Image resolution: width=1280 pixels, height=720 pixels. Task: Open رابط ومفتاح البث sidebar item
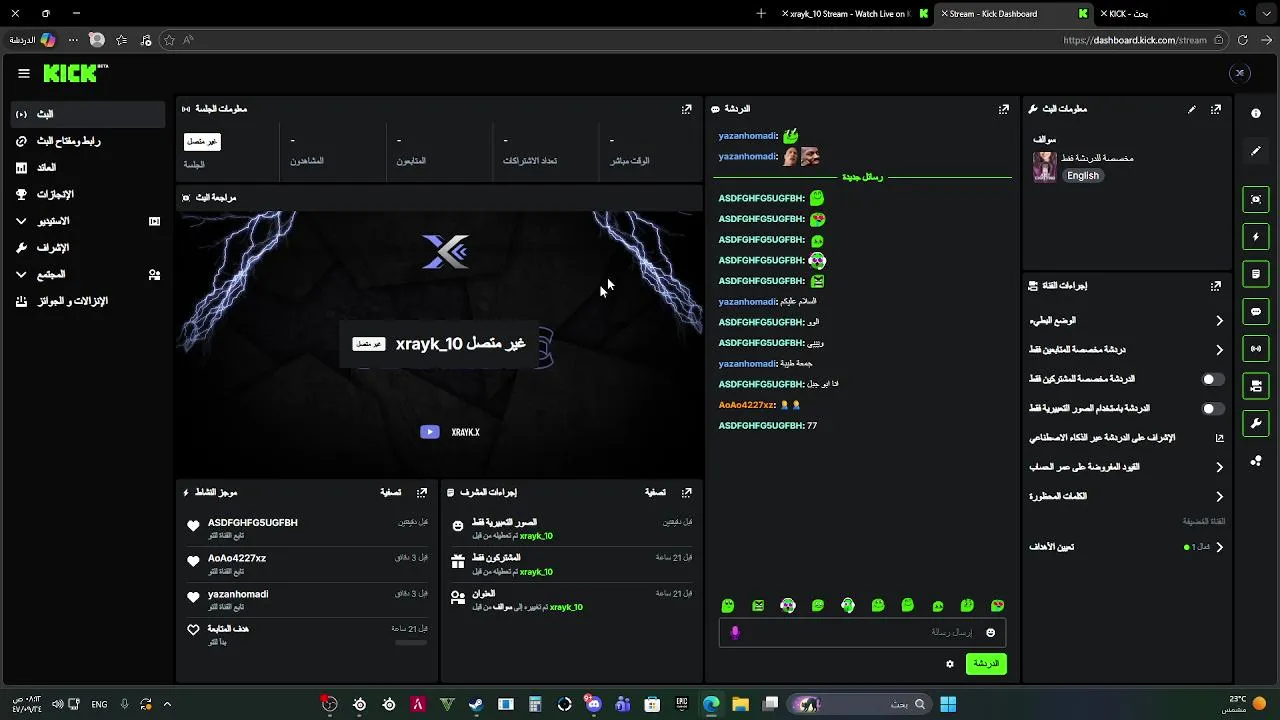pyautogui.click(x=88, y=141)
